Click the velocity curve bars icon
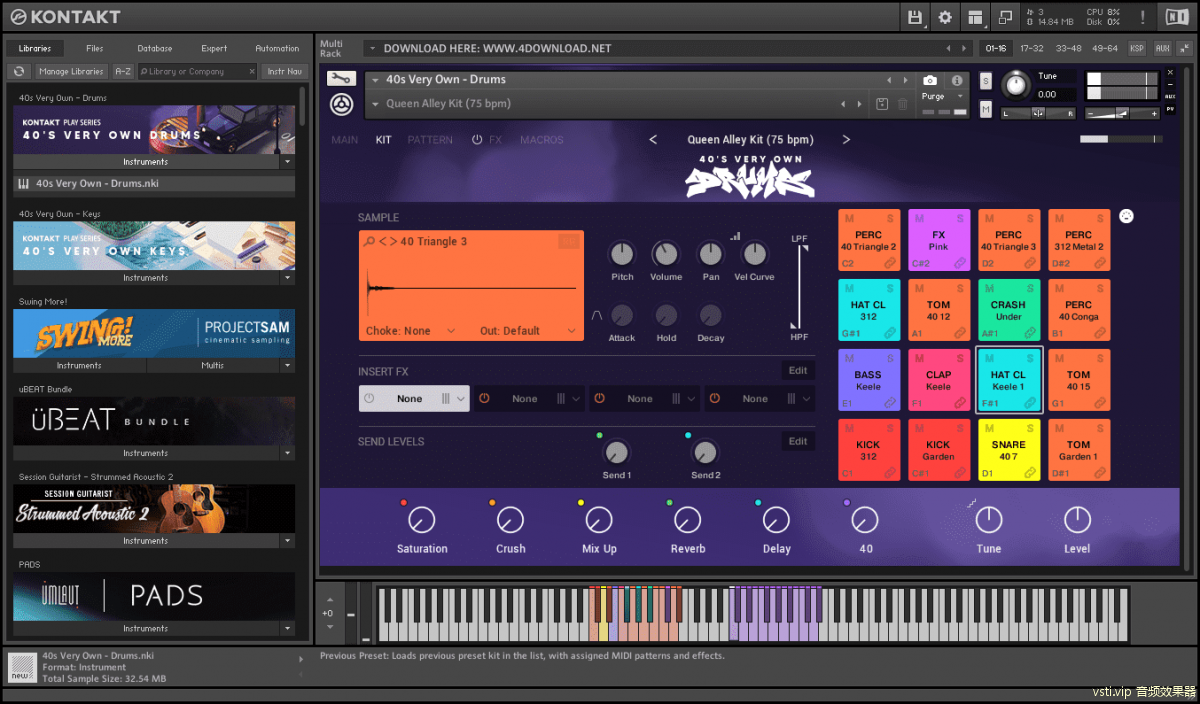 [x=736, y=236]
